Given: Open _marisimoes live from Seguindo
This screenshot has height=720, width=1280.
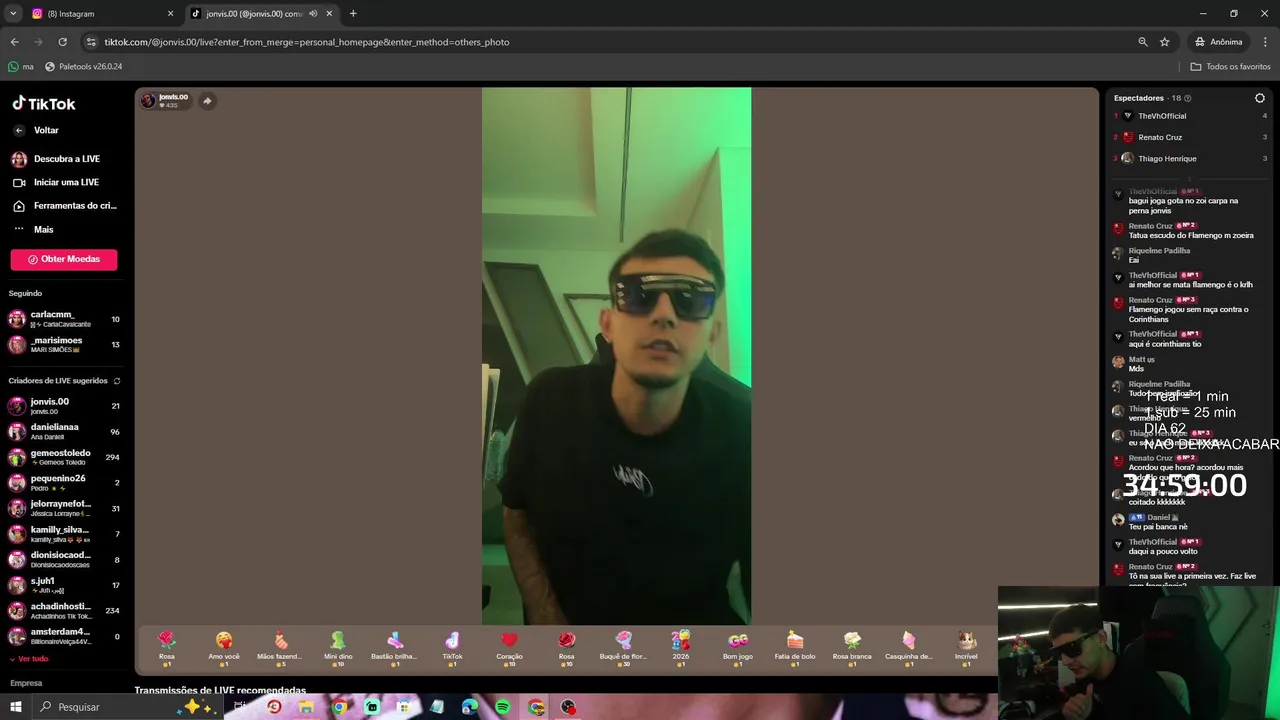Looking at the screenshot, I should point(64,344).
